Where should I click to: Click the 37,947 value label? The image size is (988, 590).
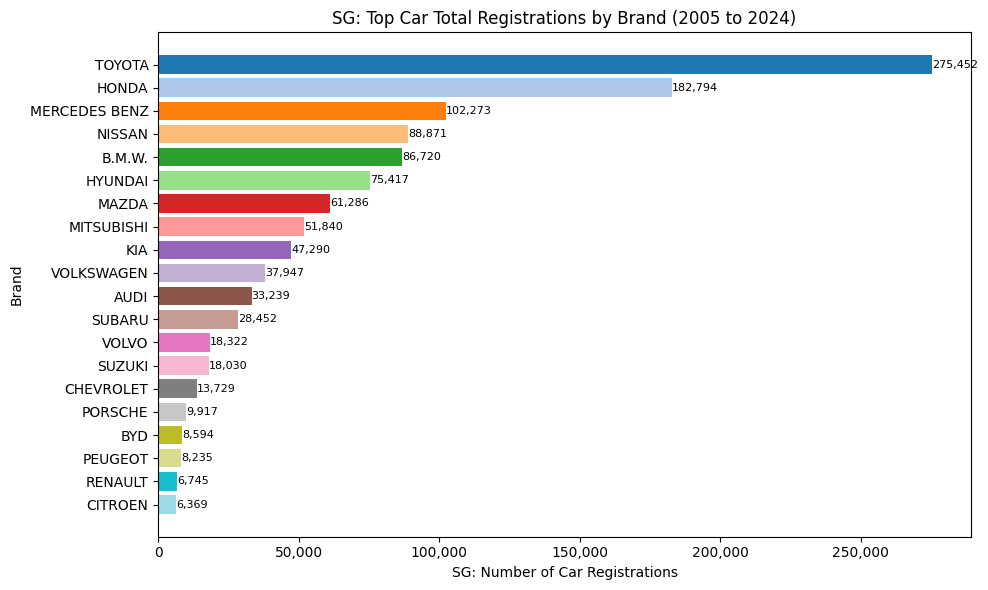[x=285, y=272]
